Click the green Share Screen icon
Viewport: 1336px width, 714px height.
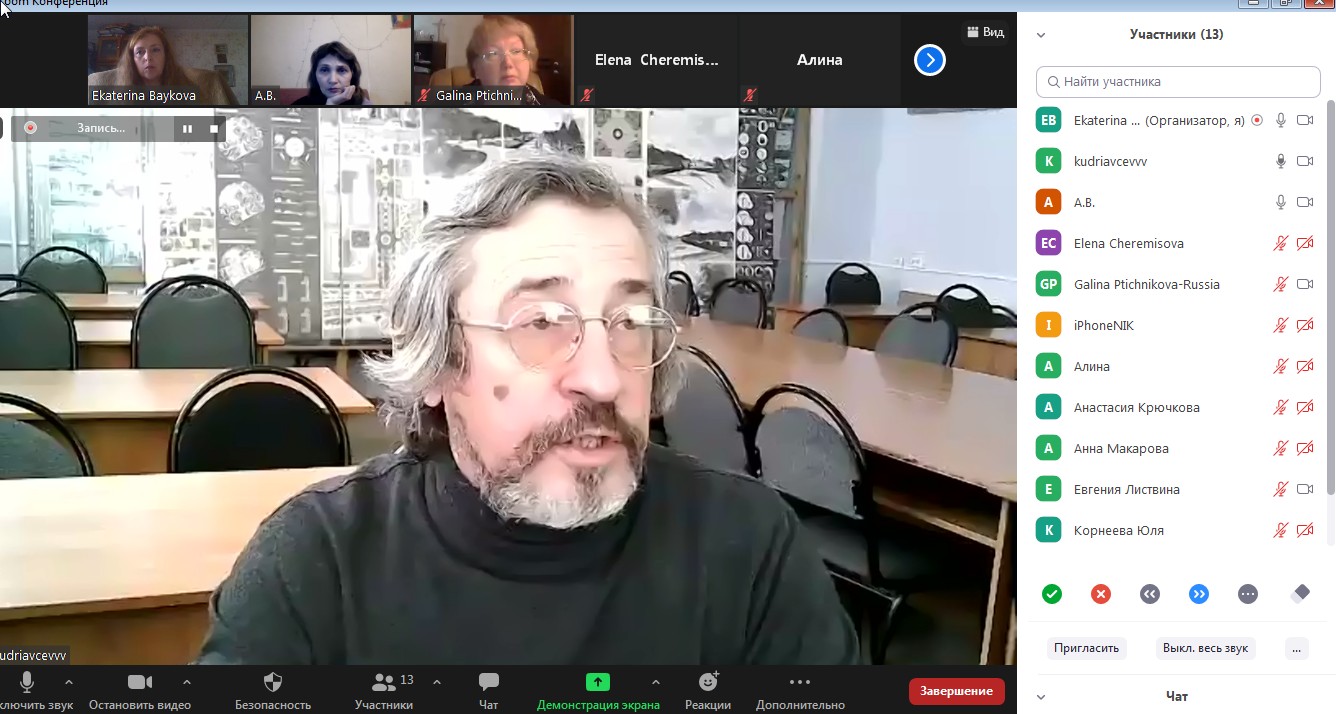pos(597,682)
